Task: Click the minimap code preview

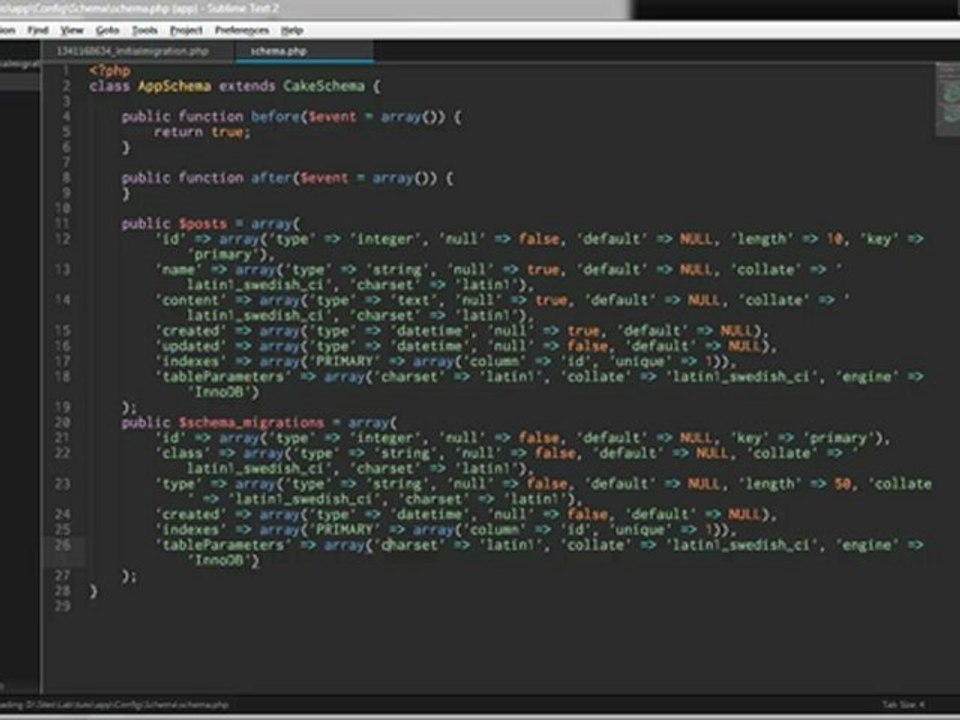Action: coord(948,101)
